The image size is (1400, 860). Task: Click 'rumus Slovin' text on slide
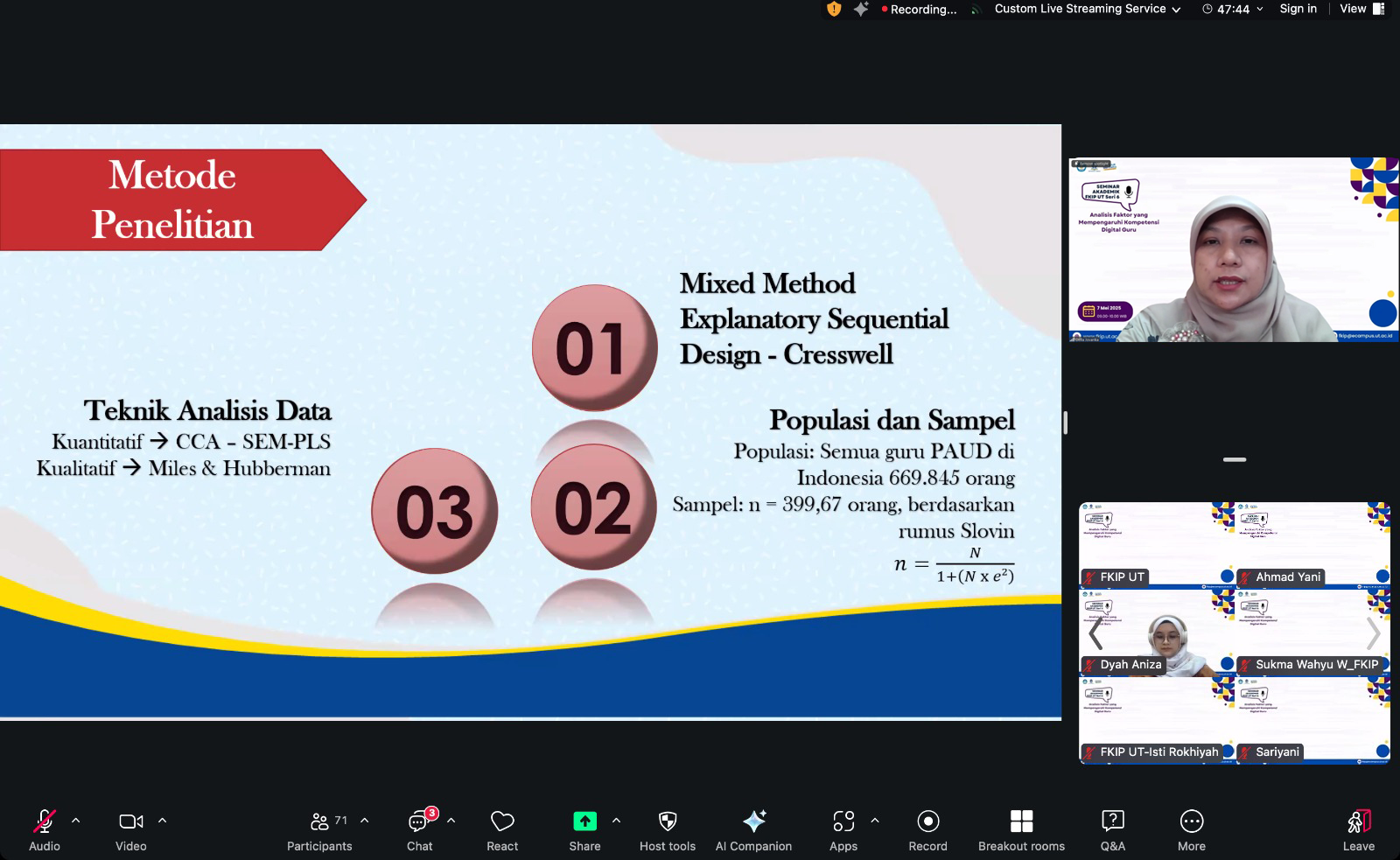coord(956,531)
